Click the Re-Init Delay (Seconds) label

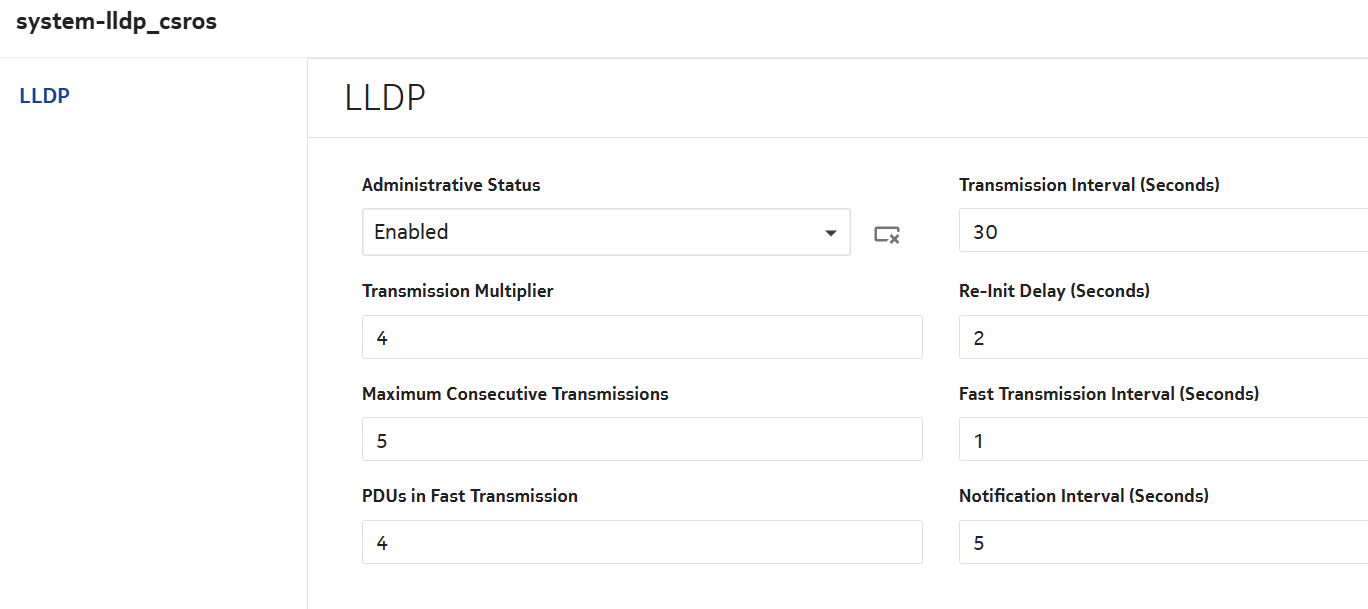click(x=1054, y=291)
